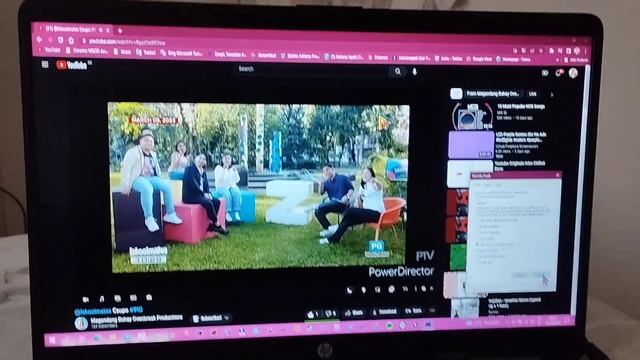Open Magandang Buhay Overdrash Productions channel
Viewport: 640px width, 360px height.
pyautogui.click(x=136, y=318)
